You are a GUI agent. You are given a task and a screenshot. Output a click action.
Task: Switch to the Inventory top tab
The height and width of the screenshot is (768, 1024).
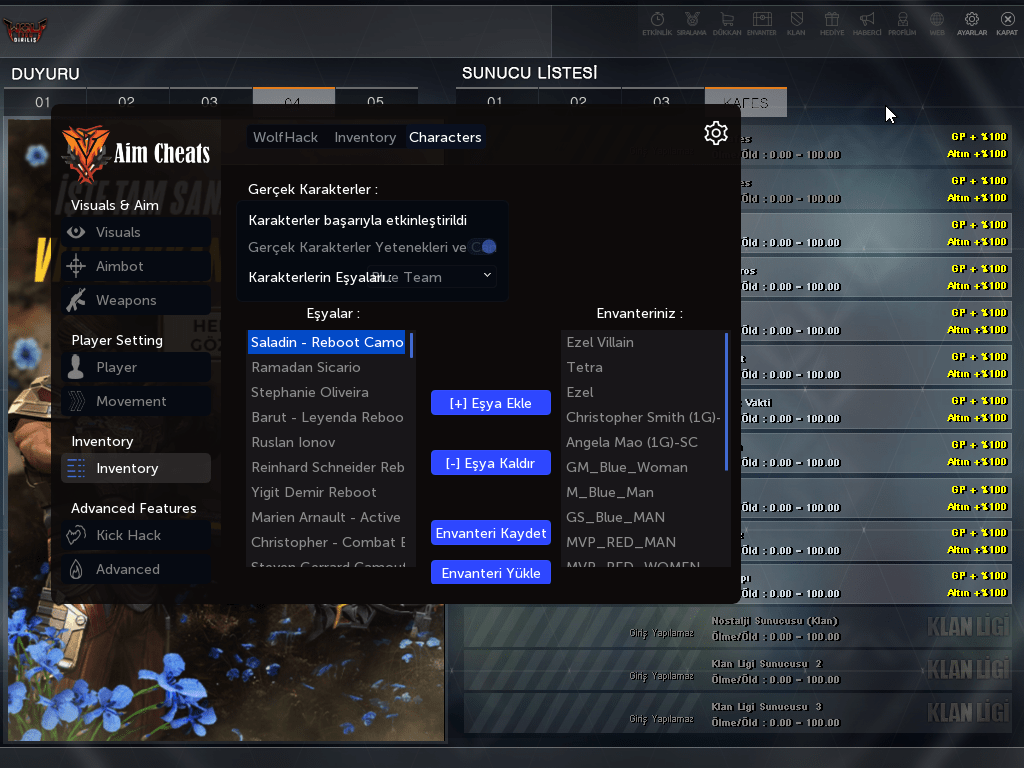pos(365,137)
